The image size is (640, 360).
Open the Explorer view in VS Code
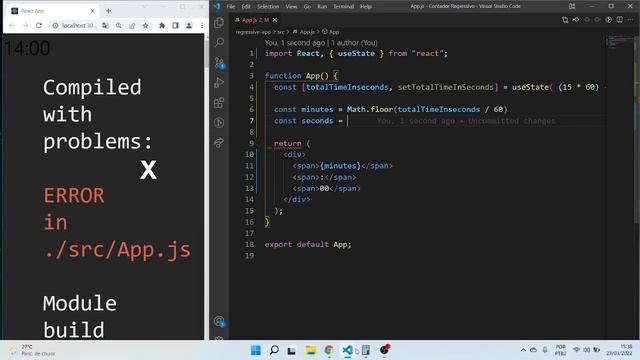219,23
